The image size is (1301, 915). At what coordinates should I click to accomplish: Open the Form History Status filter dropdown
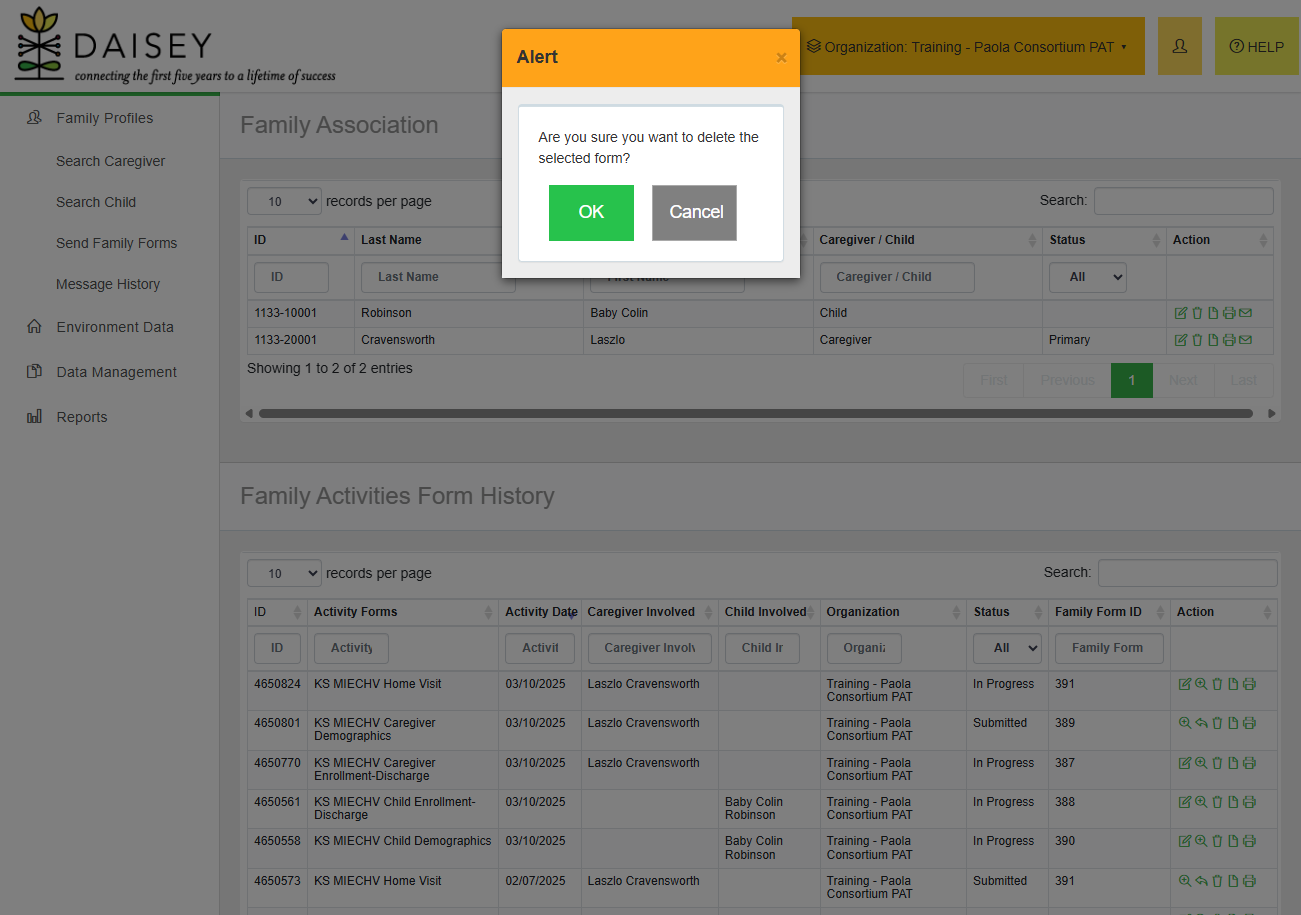click(x=1007, y=648)
